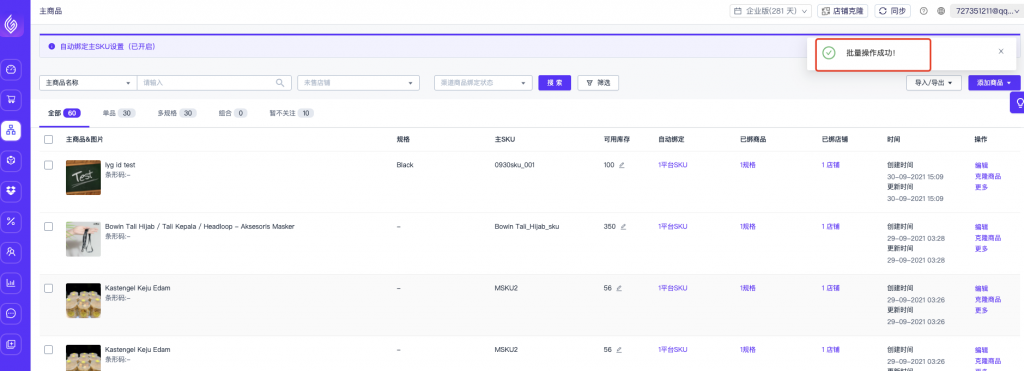Open 1店铺 link in lyg id test row
The image size is (1024, 371).
[x=831, y=165]
